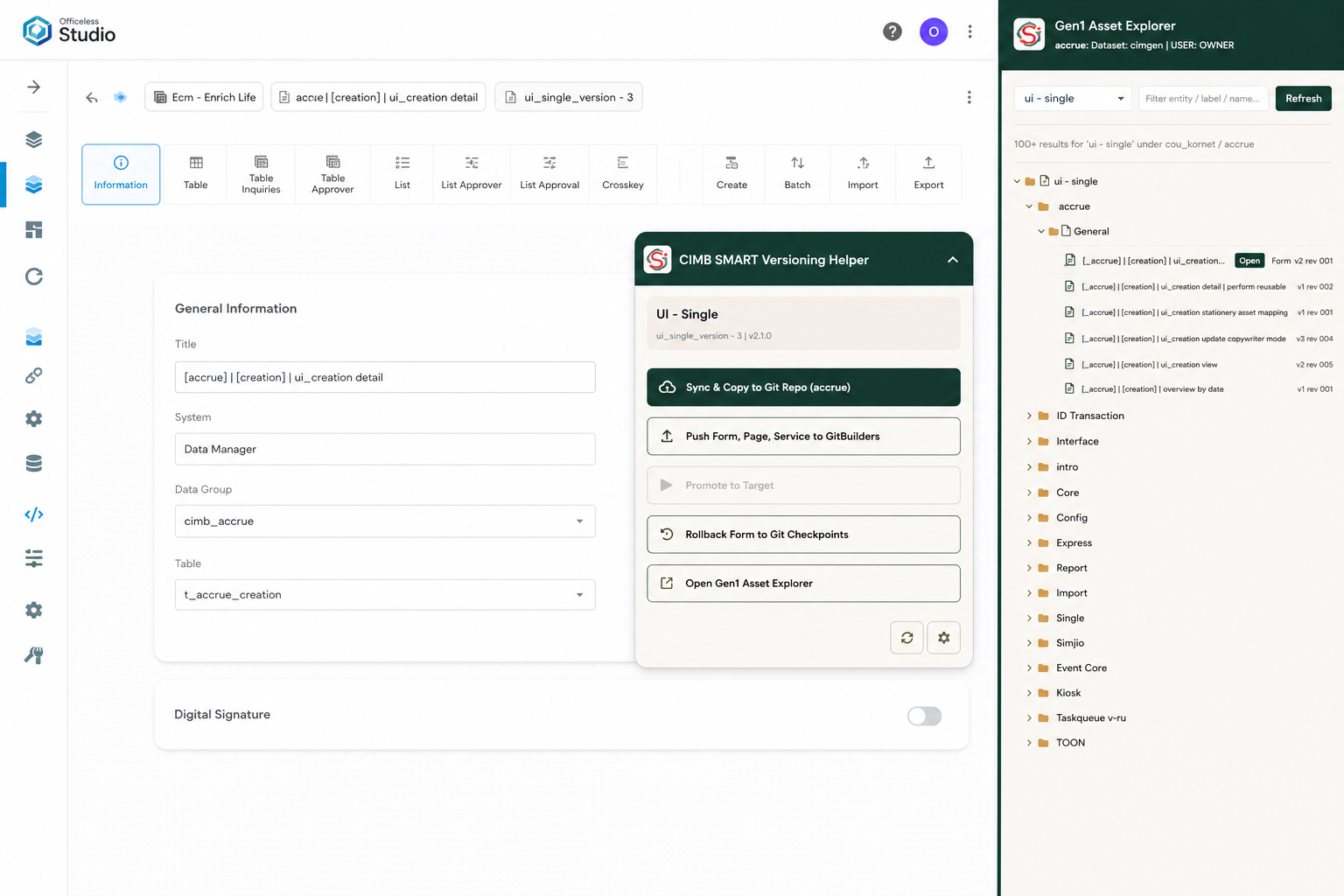Click the lower gear sidebar icon
The width and height of the screenshot is (1344, 896).
[33, 610]
